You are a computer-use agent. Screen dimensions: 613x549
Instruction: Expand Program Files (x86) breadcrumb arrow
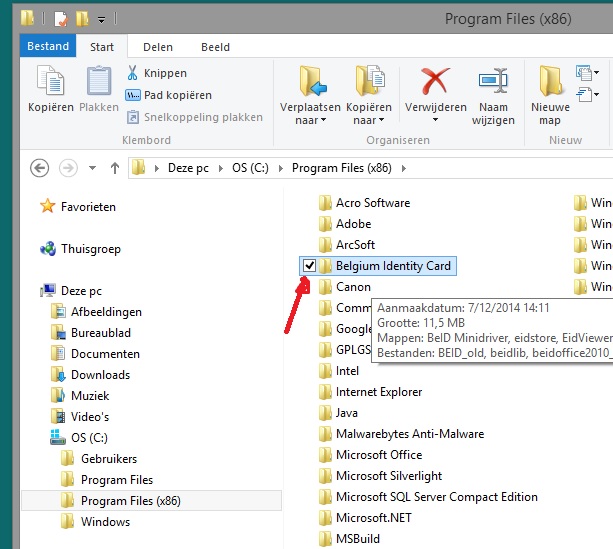point(404,169)
